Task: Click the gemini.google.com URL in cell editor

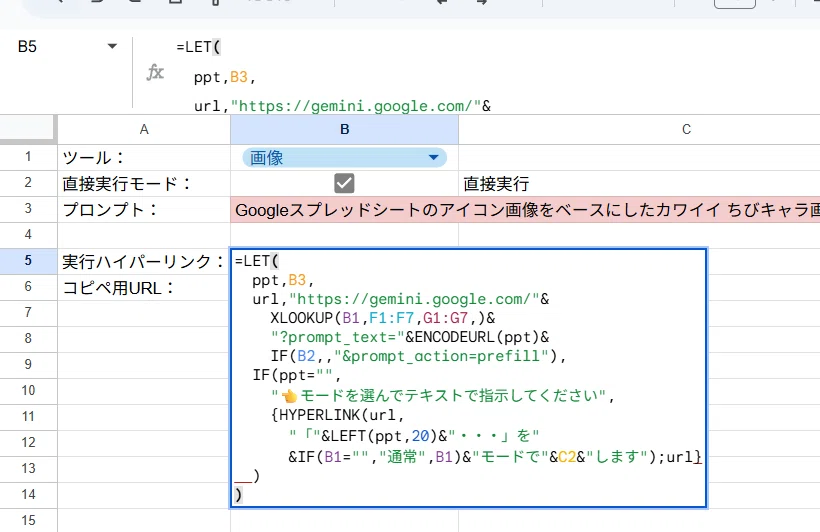Action: [414, 299]
